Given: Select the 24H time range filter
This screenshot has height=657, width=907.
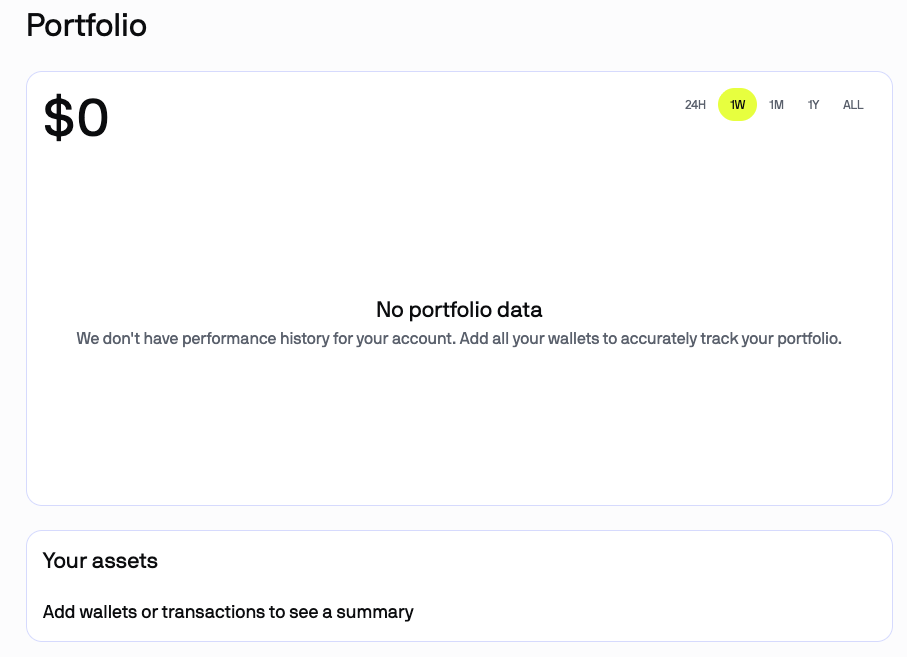Looking at the screenshot, I should point(694,104).
